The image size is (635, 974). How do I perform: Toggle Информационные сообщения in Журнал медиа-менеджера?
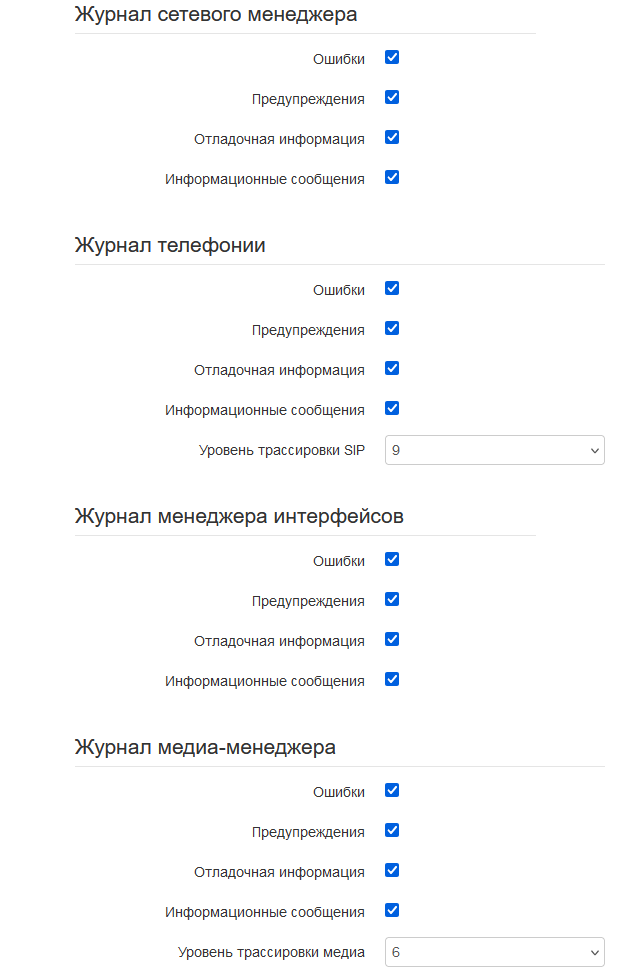tap(392, 911)
